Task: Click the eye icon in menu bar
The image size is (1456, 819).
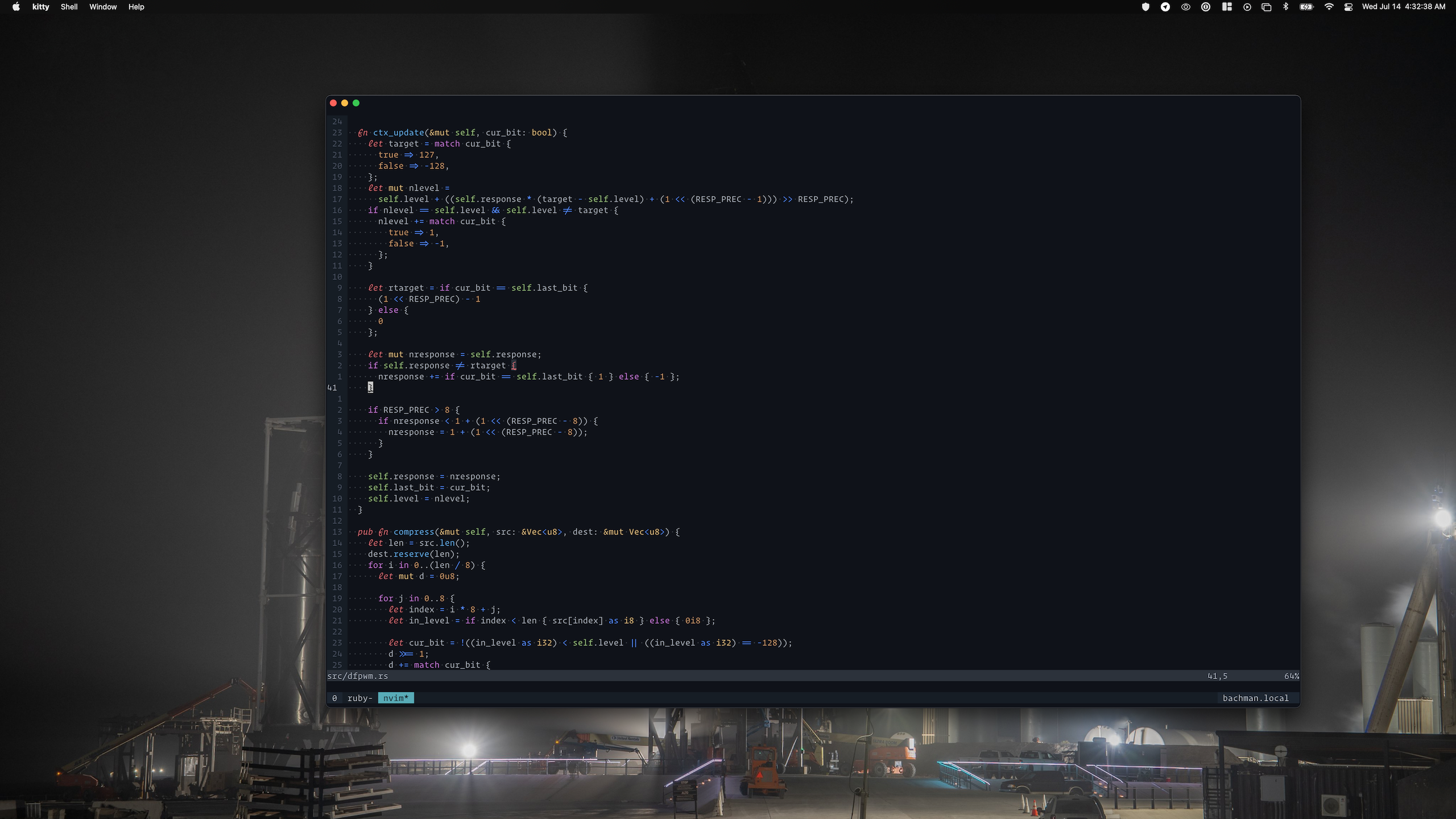Action: point(1186,7)
